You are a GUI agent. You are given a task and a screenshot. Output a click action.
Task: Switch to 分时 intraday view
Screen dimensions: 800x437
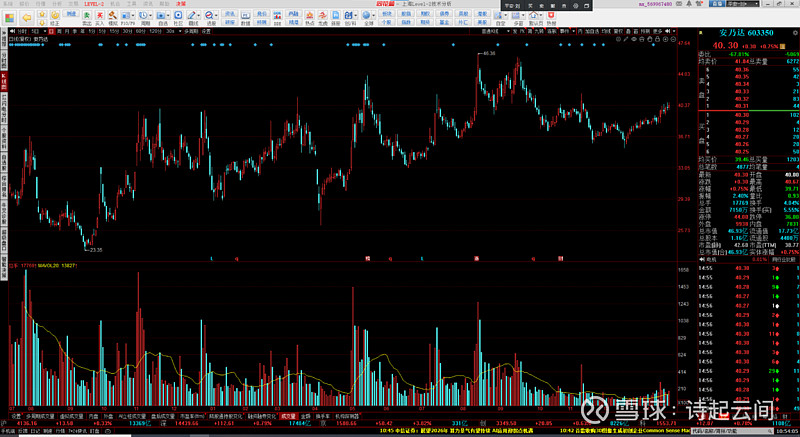(22, 31)
